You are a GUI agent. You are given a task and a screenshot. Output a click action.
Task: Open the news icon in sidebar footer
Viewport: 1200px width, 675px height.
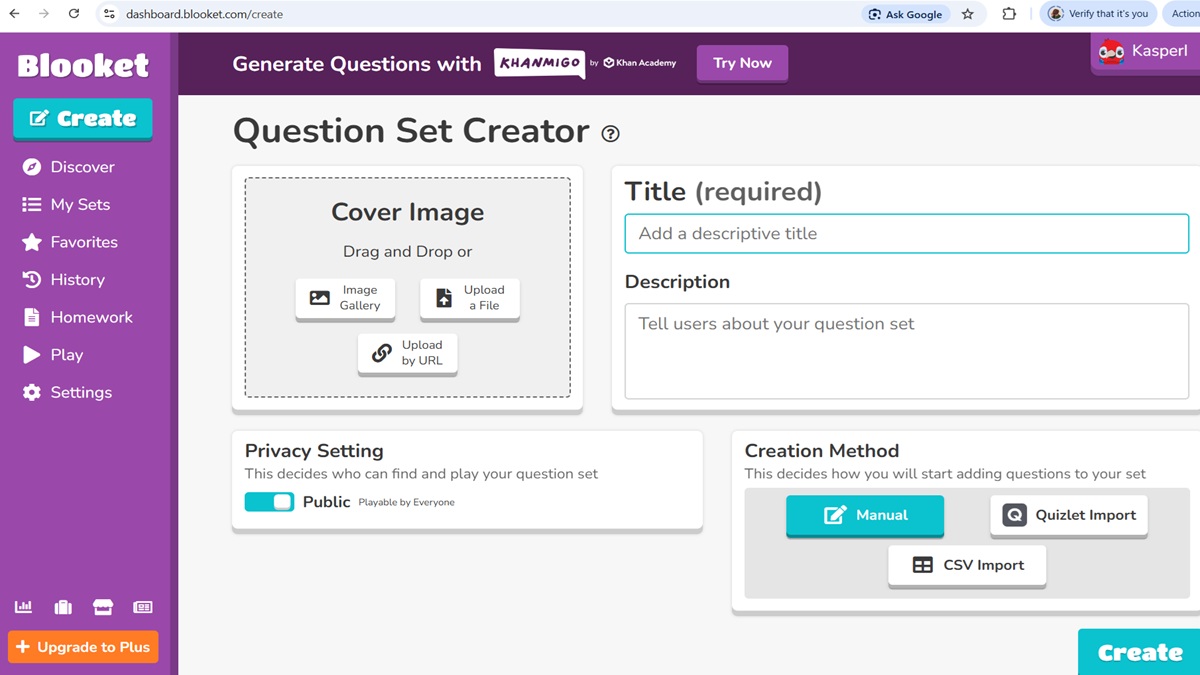coord(143,607)
